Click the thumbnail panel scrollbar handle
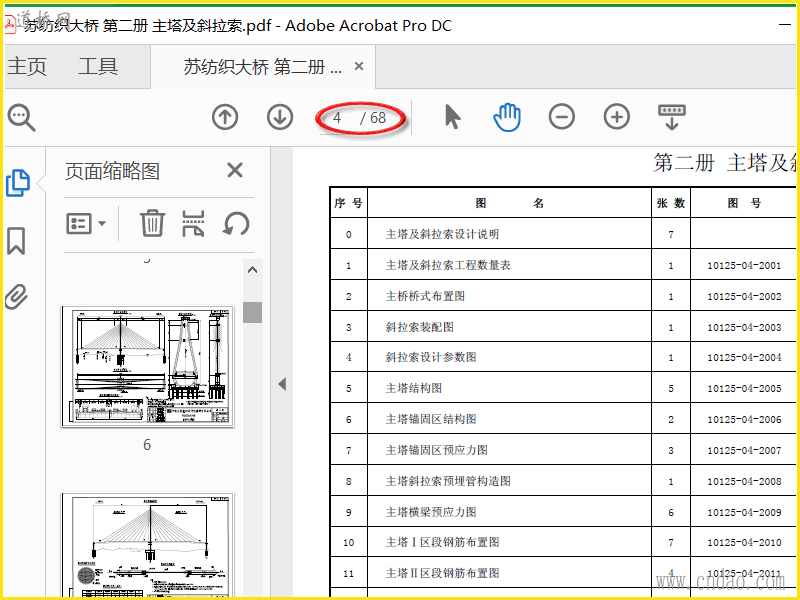 pos(253,312)
